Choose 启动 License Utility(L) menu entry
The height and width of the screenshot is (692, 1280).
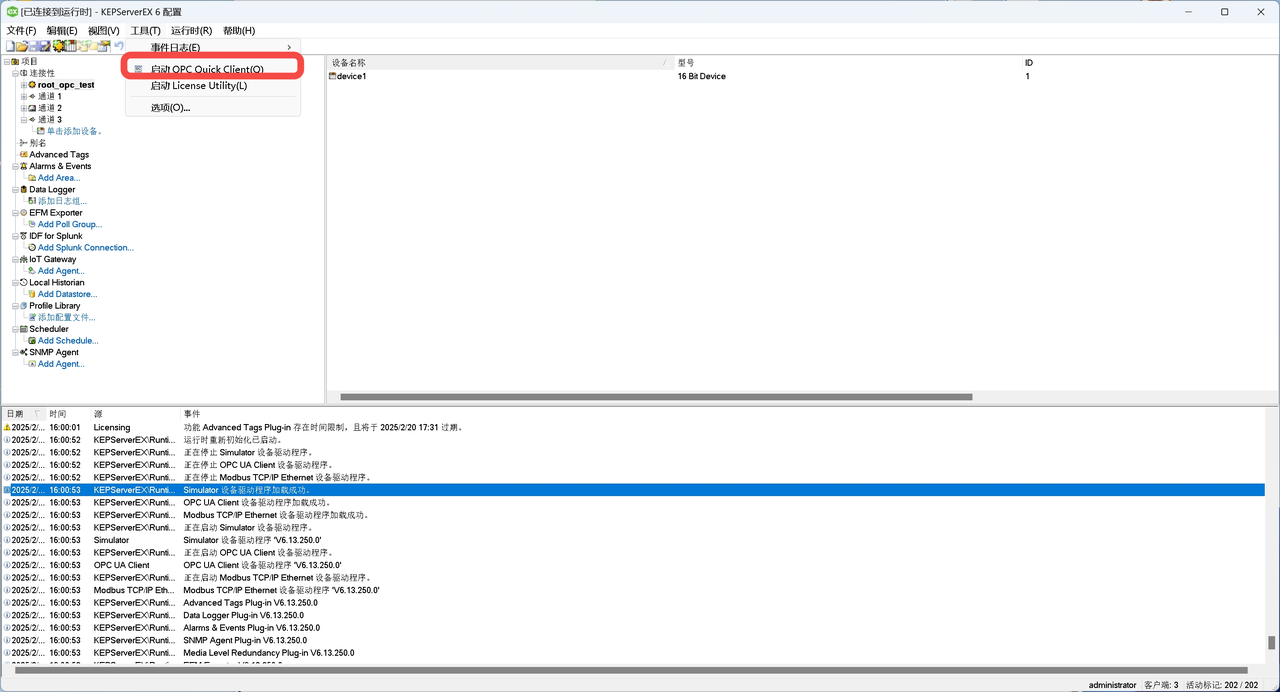[198, 86]
